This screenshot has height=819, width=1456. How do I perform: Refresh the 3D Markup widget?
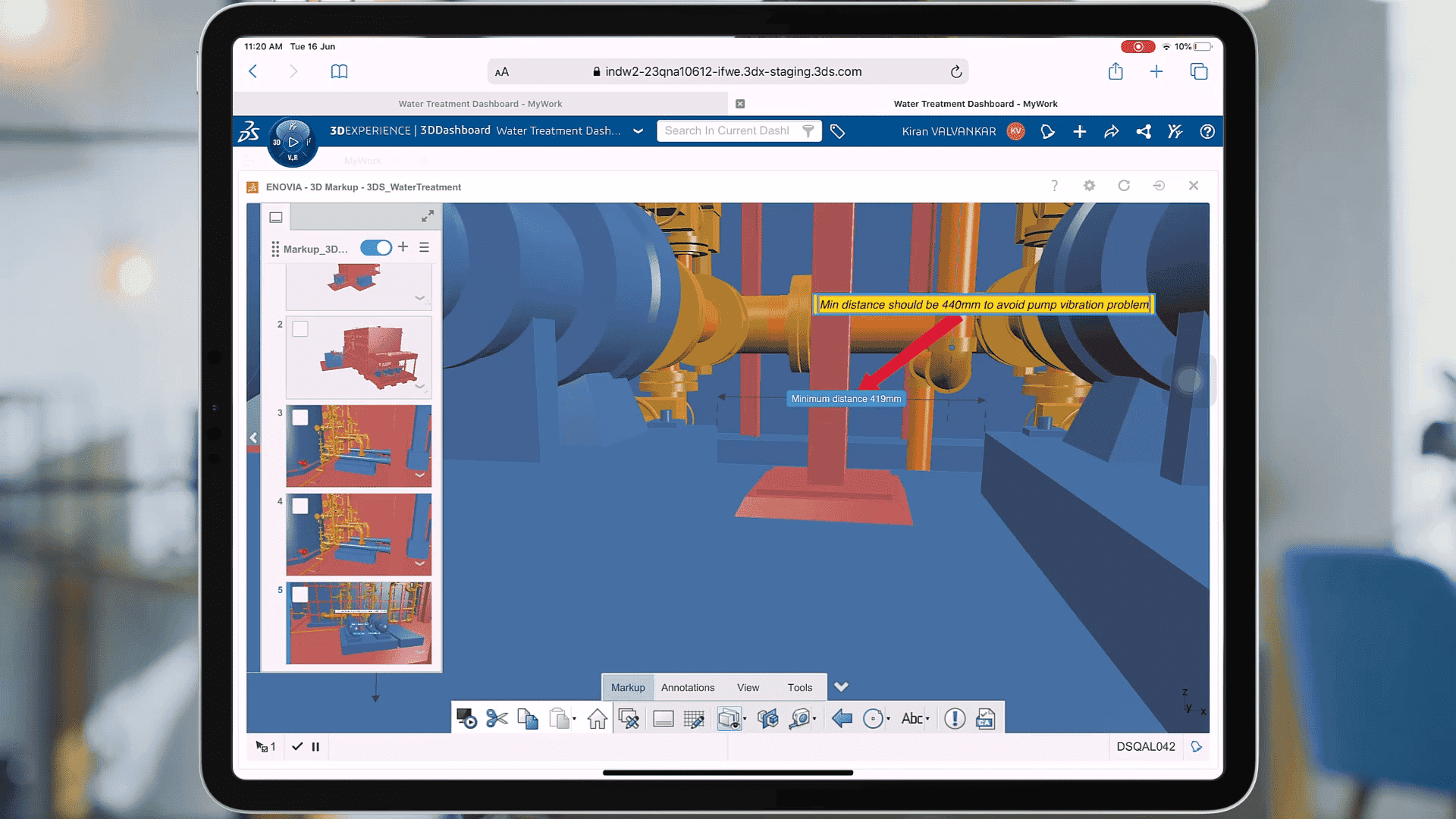1124,186
